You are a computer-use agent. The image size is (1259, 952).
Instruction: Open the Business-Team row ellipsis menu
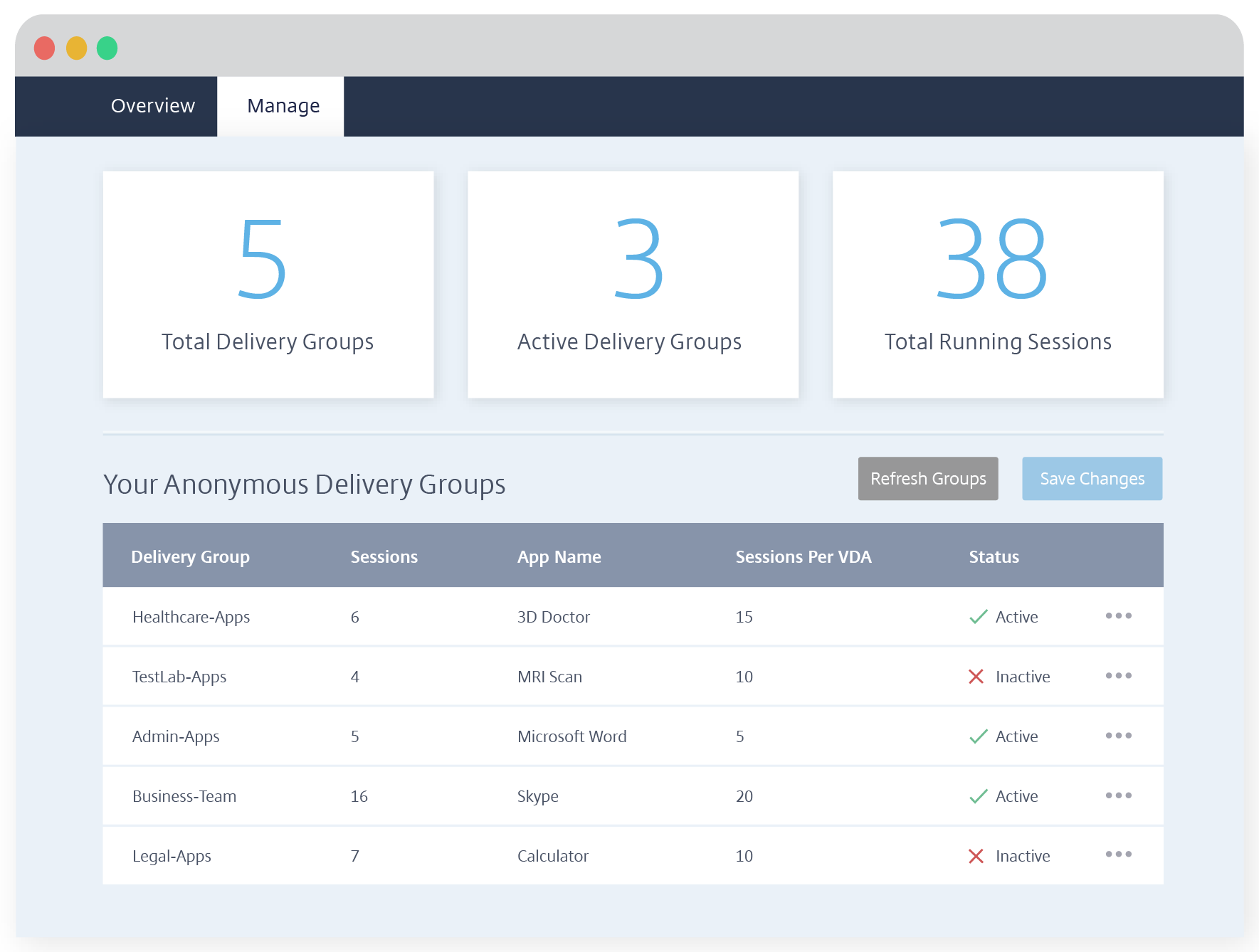click(x=1118, y=795)
